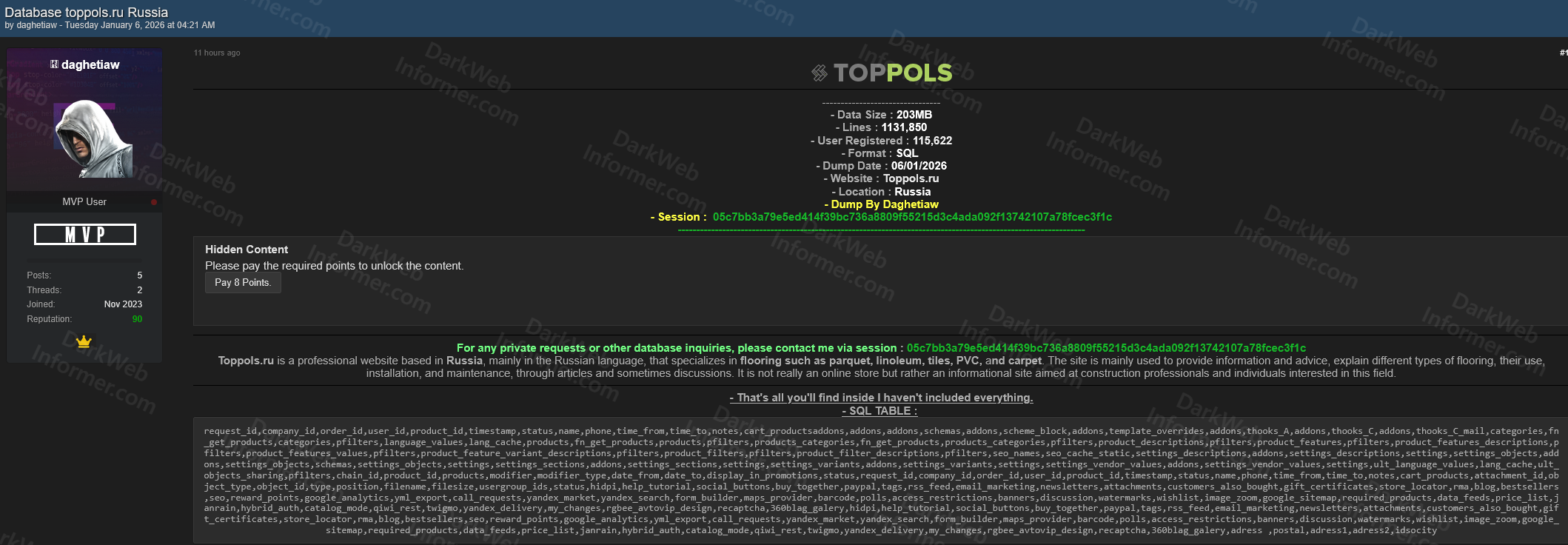Screen dimensions: 1568x545
Task: Click the red offline status dot
Action: click(x=154, y=202)
